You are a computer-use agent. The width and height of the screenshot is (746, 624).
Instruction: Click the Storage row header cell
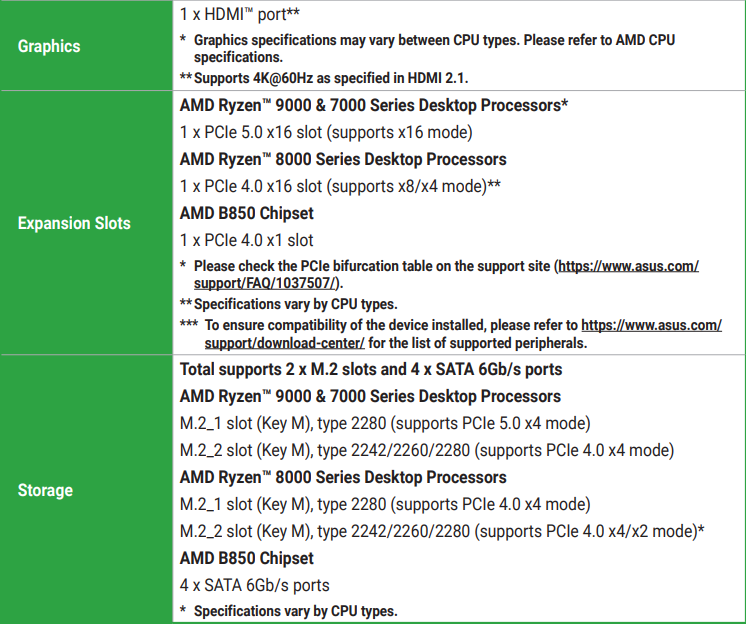86,489
